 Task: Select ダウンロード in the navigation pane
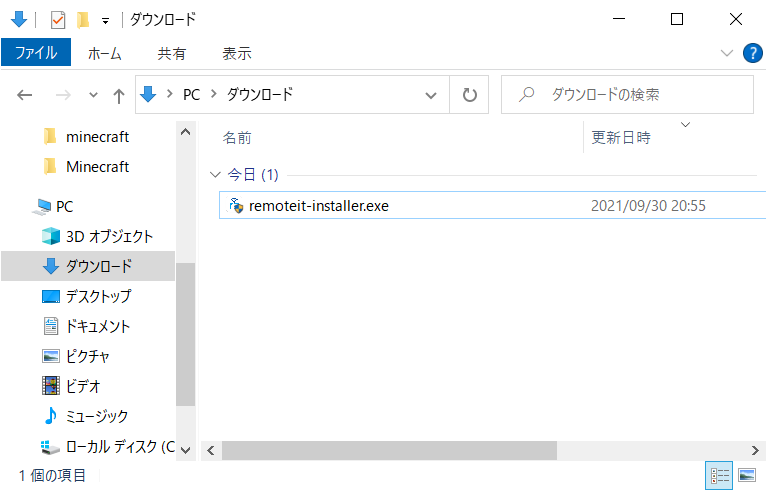click(88, 266)
